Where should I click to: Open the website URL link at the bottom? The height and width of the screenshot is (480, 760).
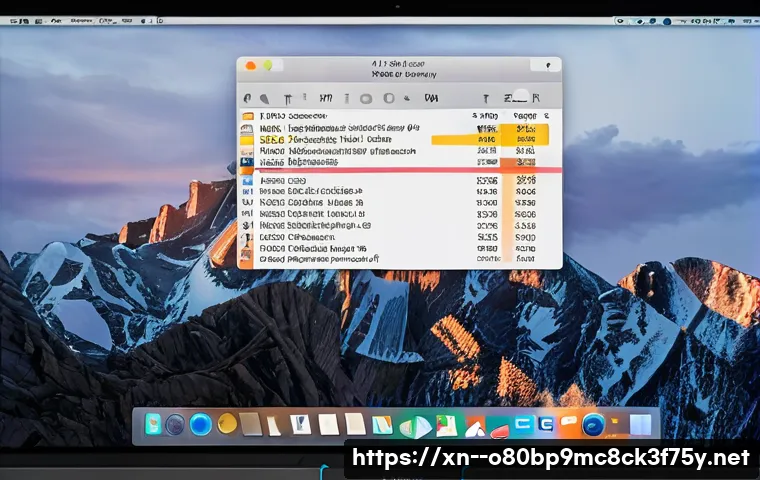click(x=549, y=458)
